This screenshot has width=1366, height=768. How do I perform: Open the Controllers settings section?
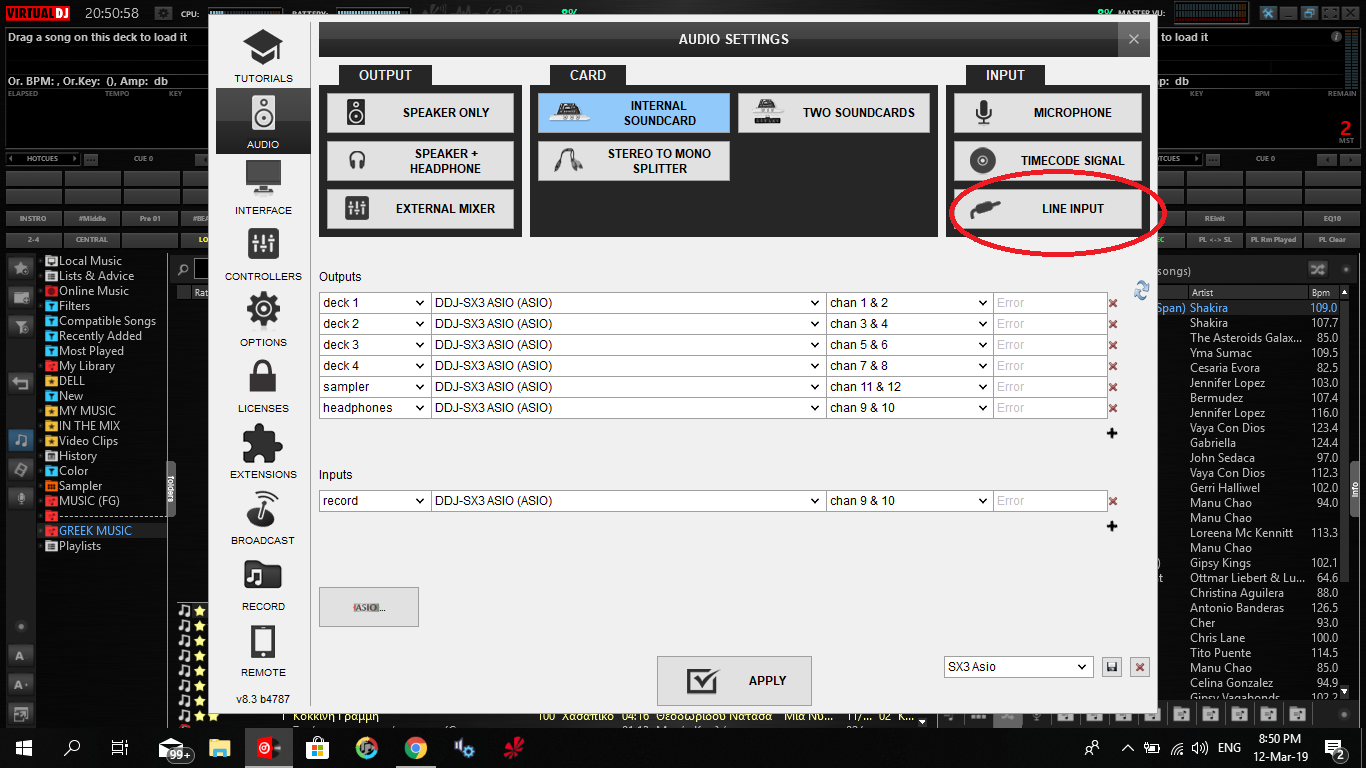tap(263, 253)
